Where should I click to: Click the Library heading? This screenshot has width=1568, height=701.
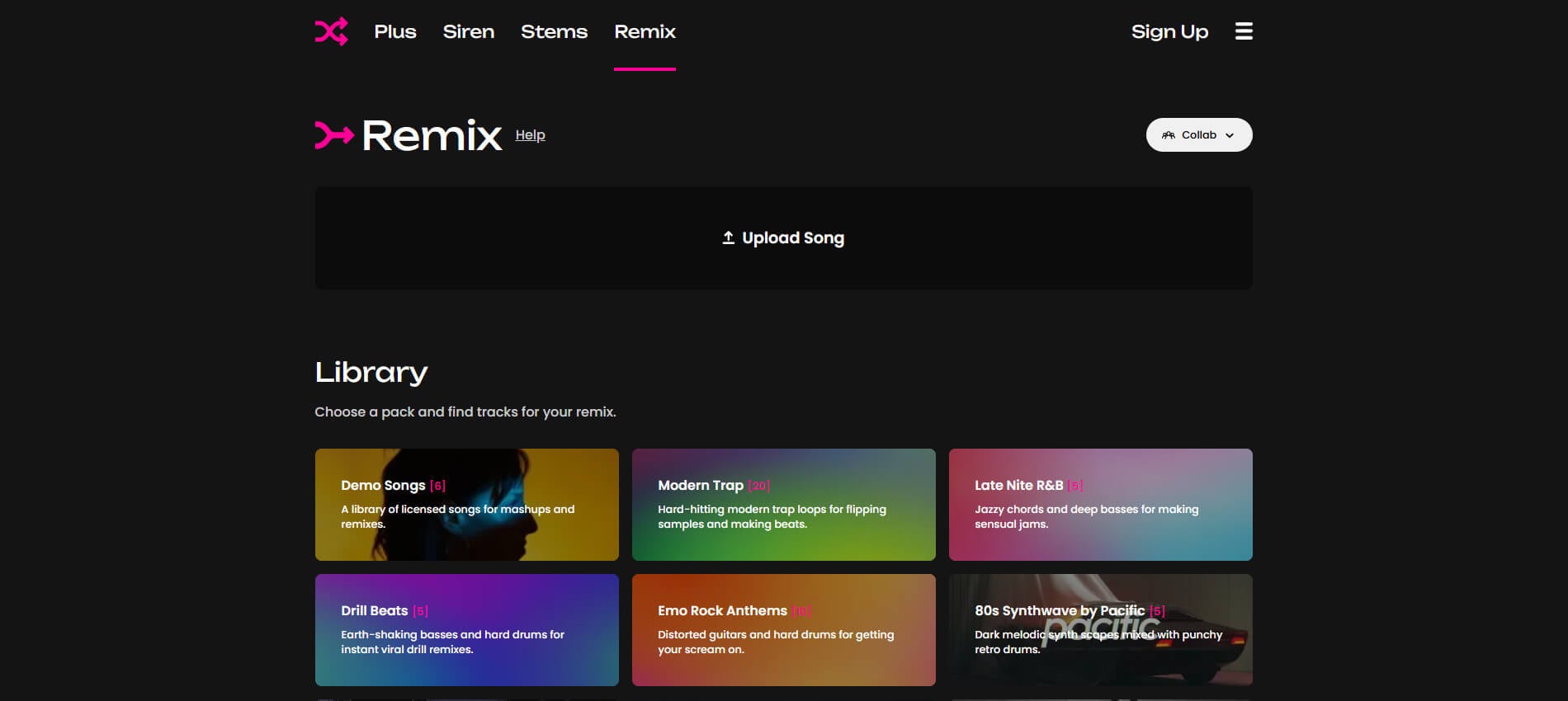pyautogui.click(x=371, y=373)
